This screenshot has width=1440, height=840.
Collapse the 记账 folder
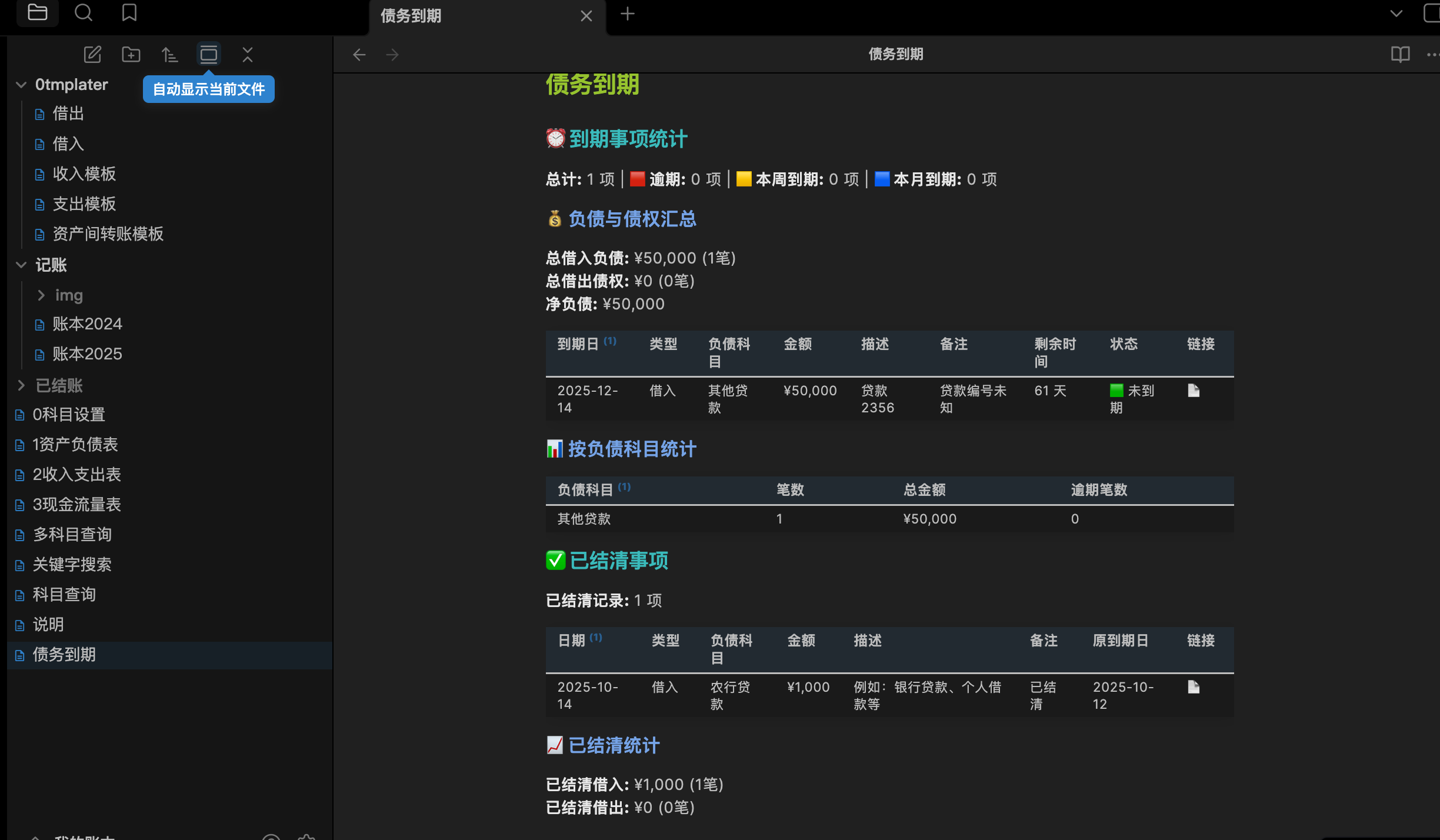21,265
